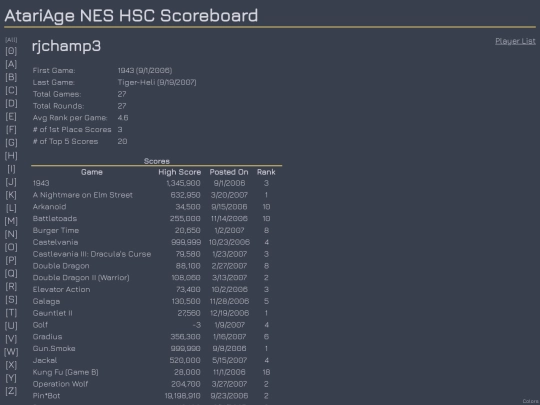This screenshot has height=405, width=540.
Task: Filter players by letter [E]
Action: [11, 116]
